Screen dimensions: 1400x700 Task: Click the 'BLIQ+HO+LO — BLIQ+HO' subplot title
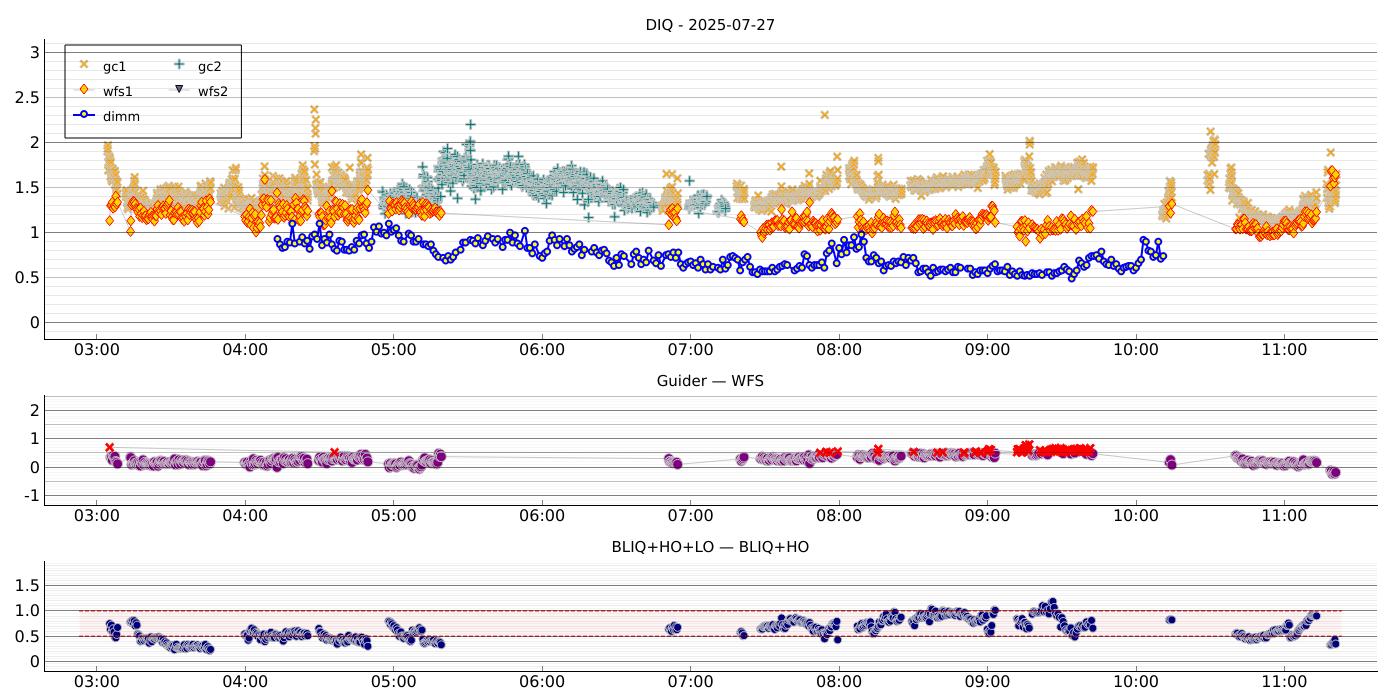710,547
